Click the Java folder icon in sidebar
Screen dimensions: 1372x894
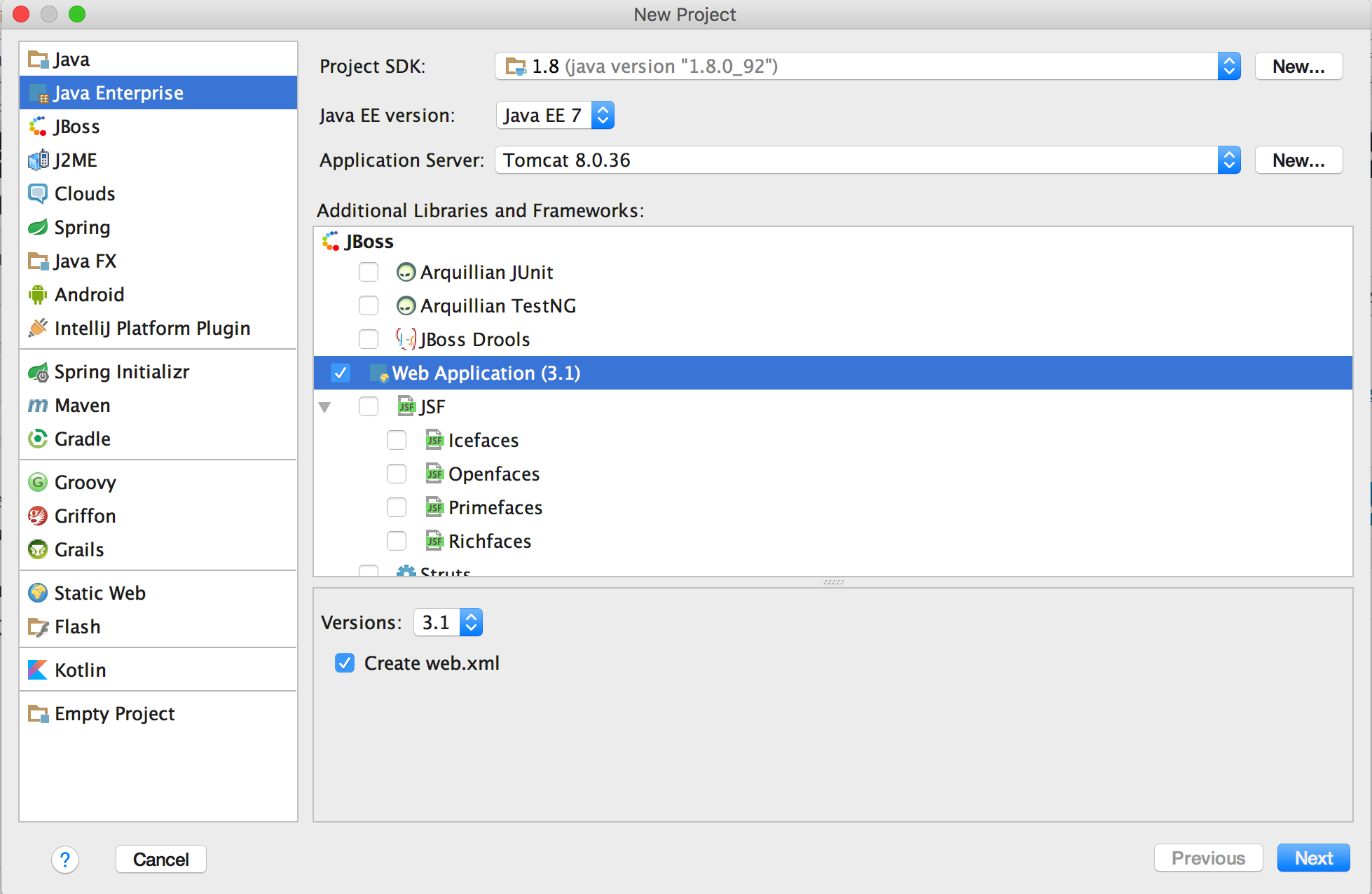38,60
